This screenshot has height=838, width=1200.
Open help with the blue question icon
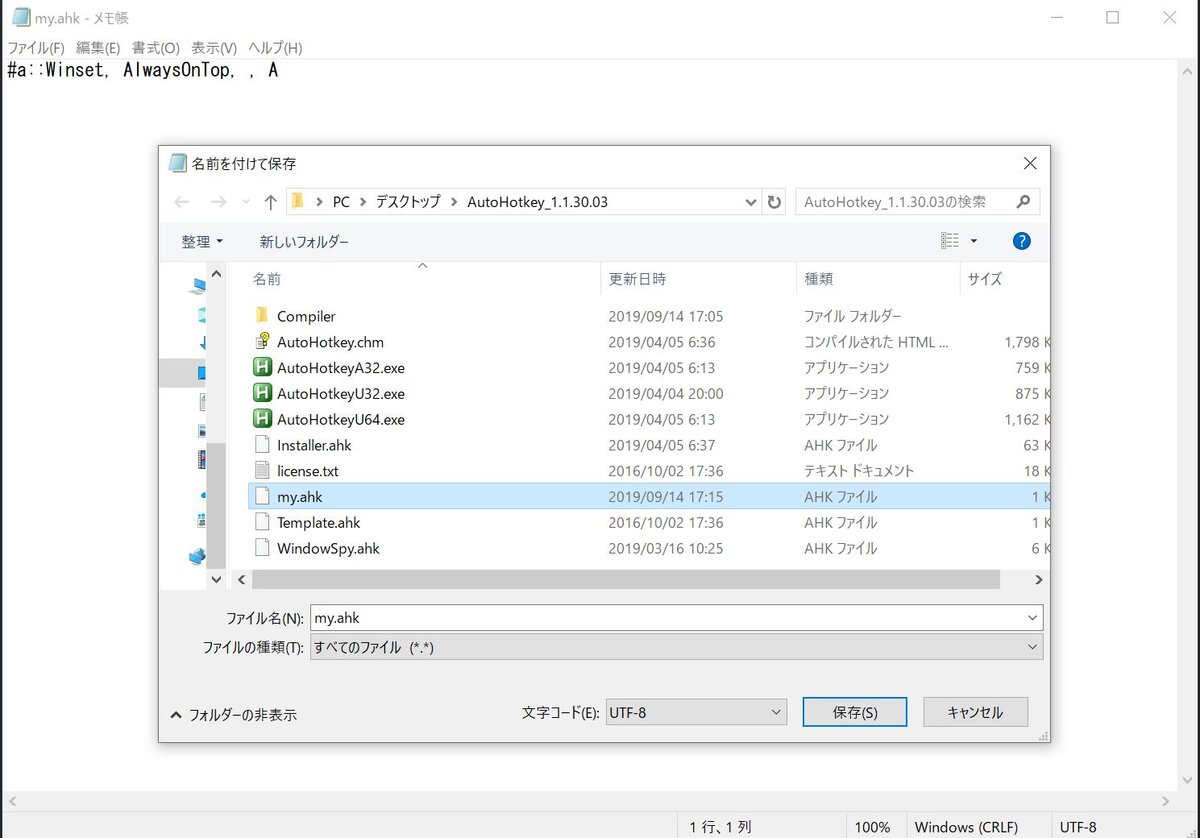coord(1021,241)
